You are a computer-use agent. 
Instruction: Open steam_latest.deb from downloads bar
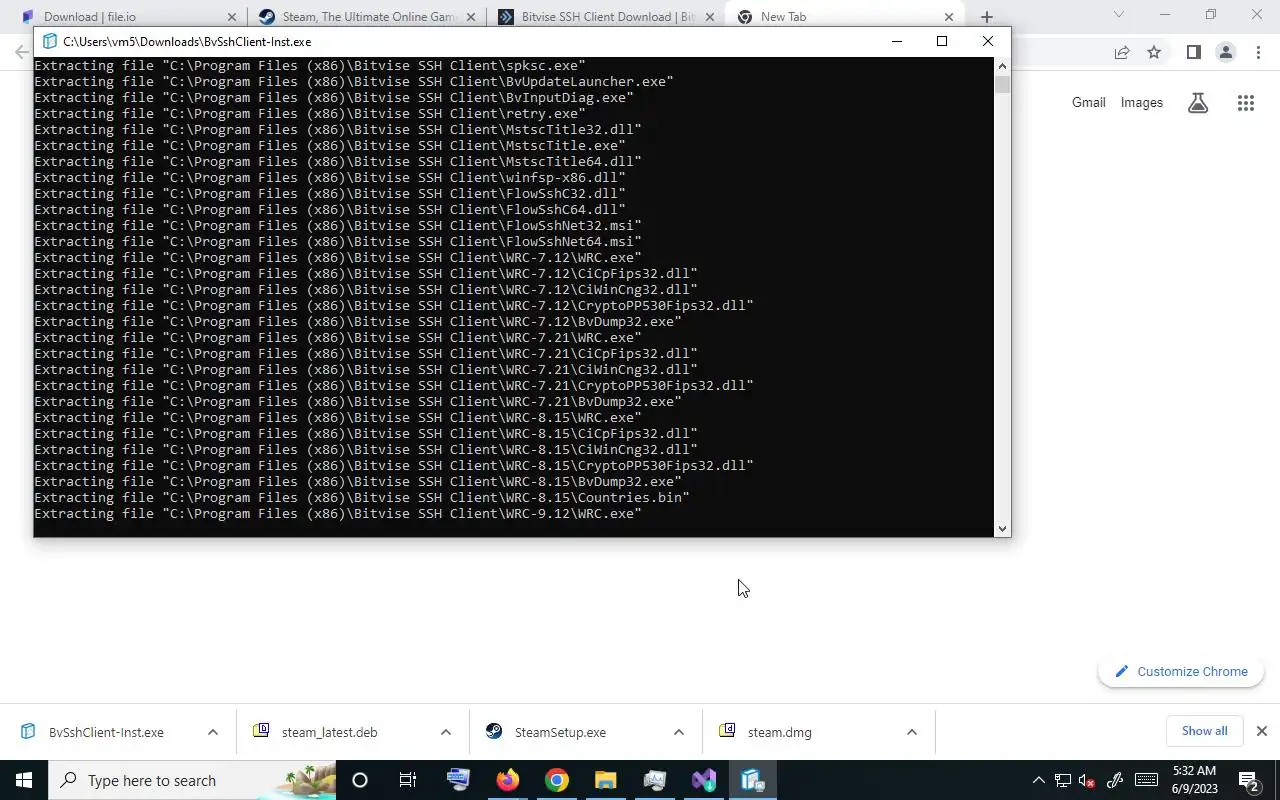click(x=329, y=732)
